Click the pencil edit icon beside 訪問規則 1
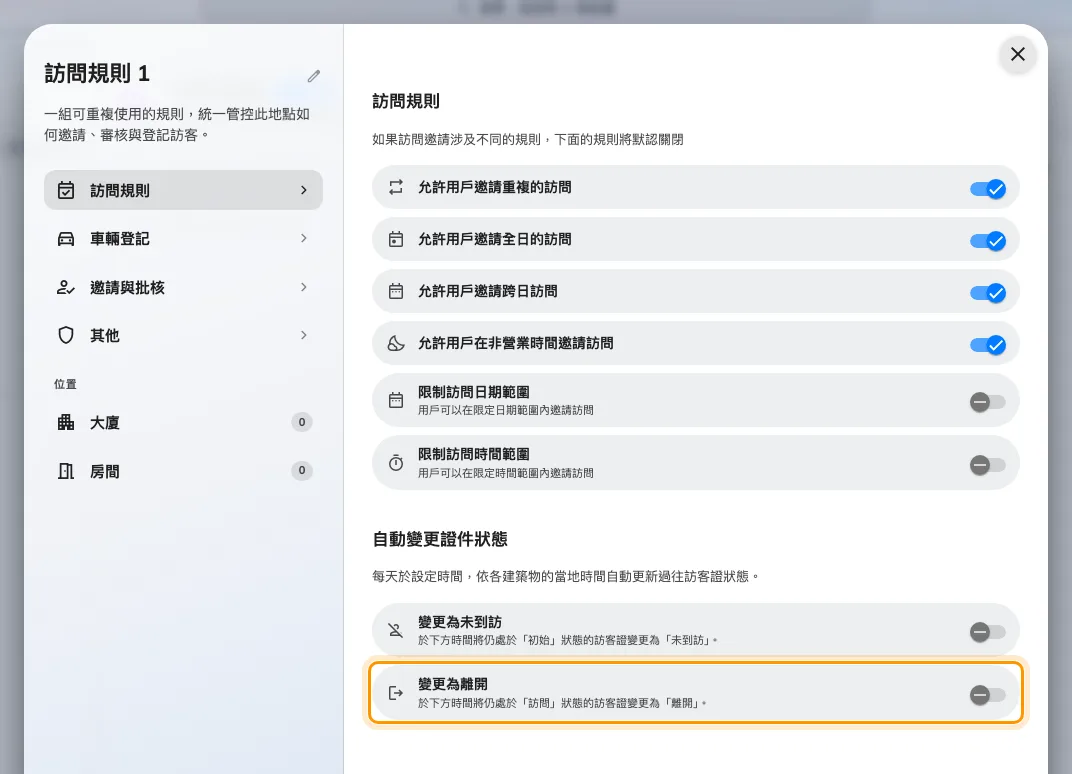This screenshot has width=1072, height=774. tap(314, 76)
